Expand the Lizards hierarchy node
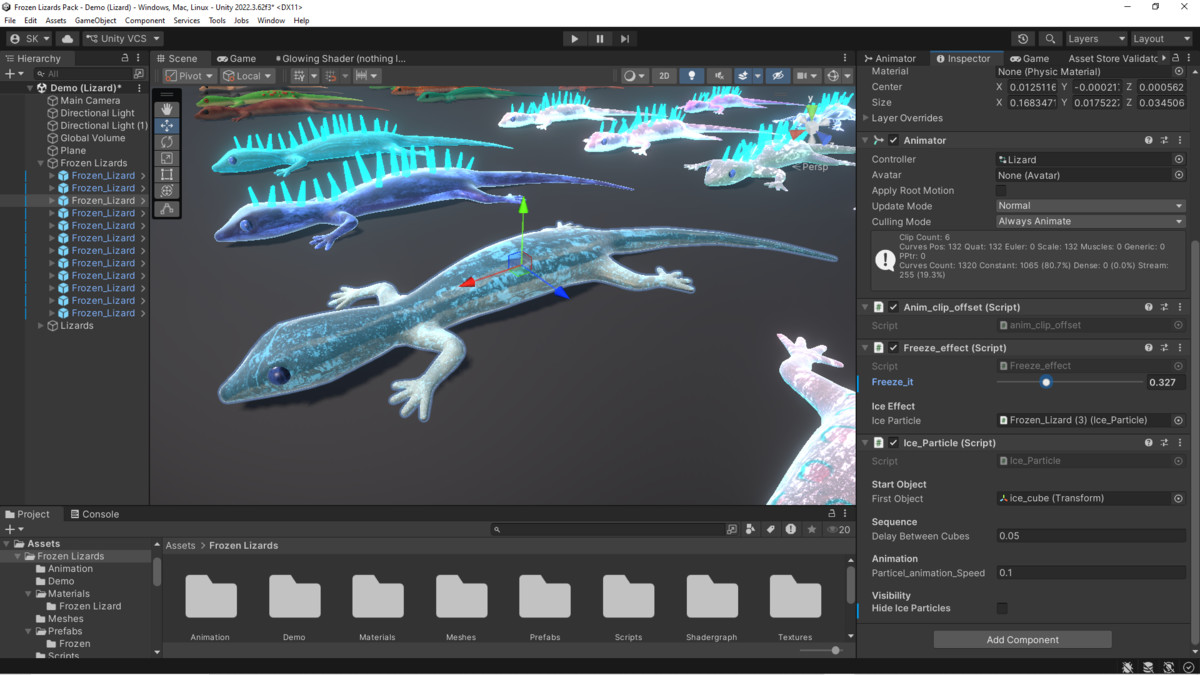1200x675 pixels. [x=41, y=326]
